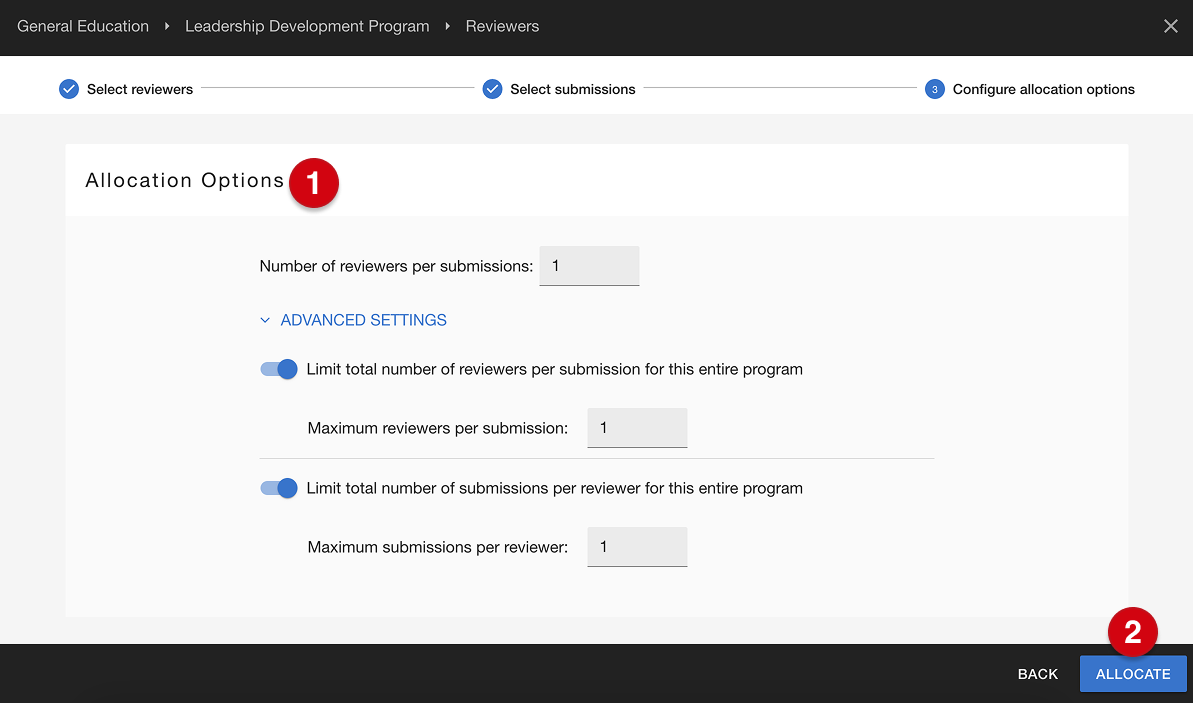Close the allocation dialog with the X icon
The width and height of the screenshot is (1193, 703).
(1170, 27)
